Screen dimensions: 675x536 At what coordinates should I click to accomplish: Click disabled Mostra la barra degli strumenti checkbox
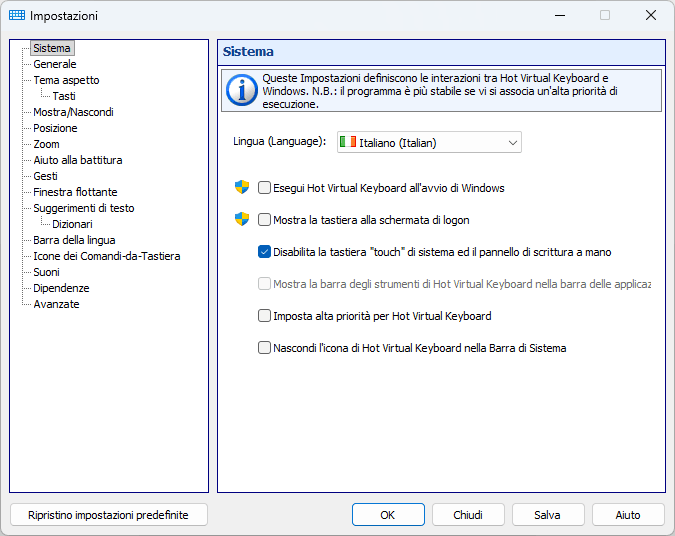pyautogui.click(x=264, y=284)
